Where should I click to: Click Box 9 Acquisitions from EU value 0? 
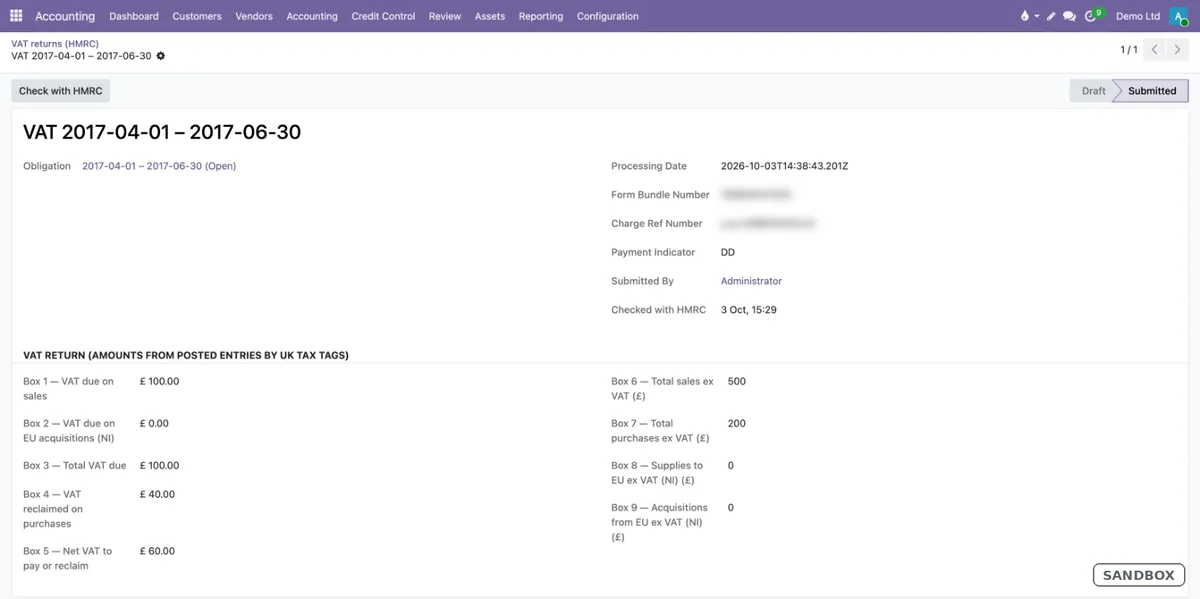[731, 507]
